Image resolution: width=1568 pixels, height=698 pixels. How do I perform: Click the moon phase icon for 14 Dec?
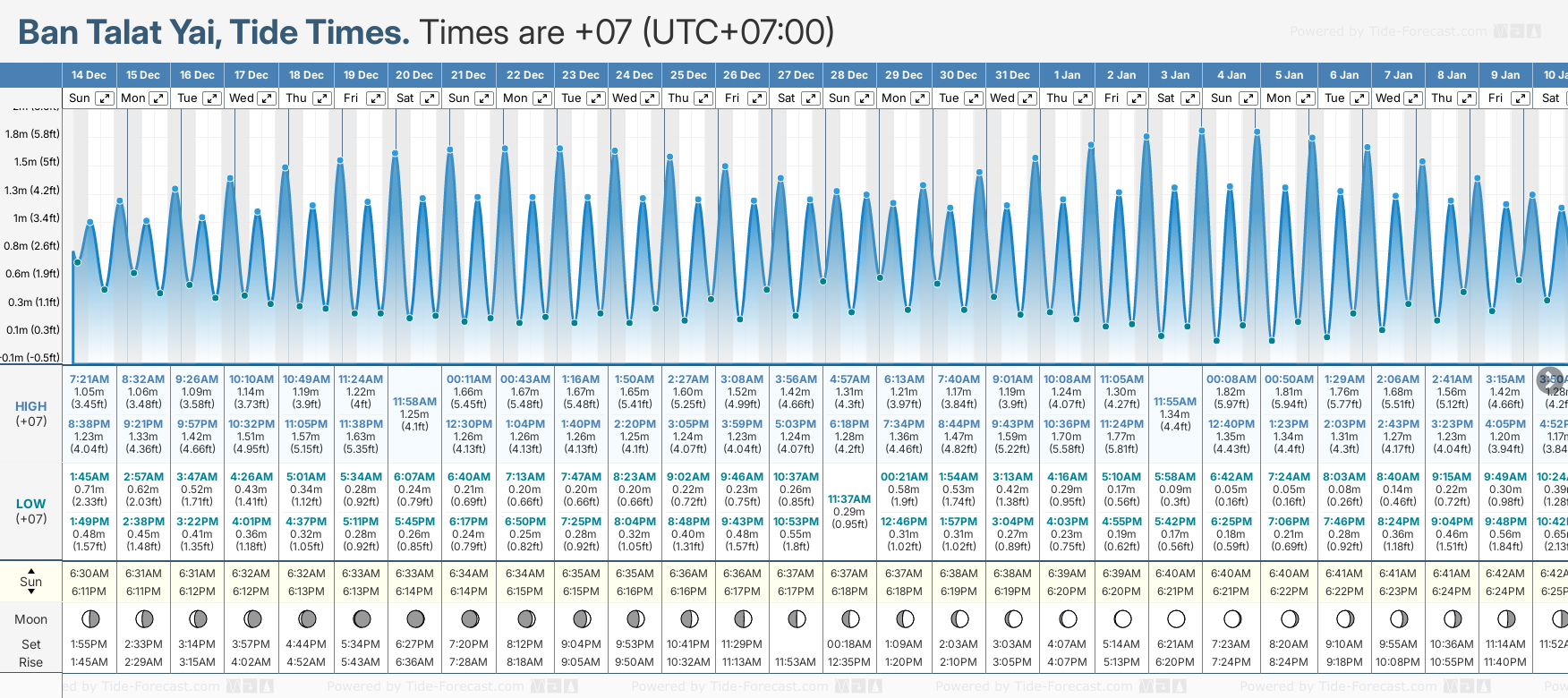89,618
